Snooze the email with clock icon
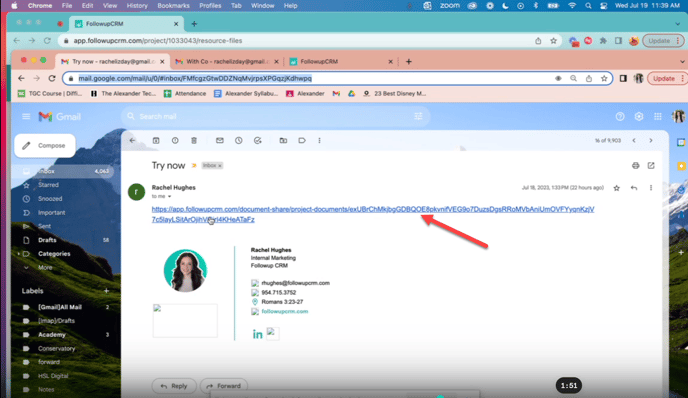Screen dimensions: 688x398 tap(239, 140)
